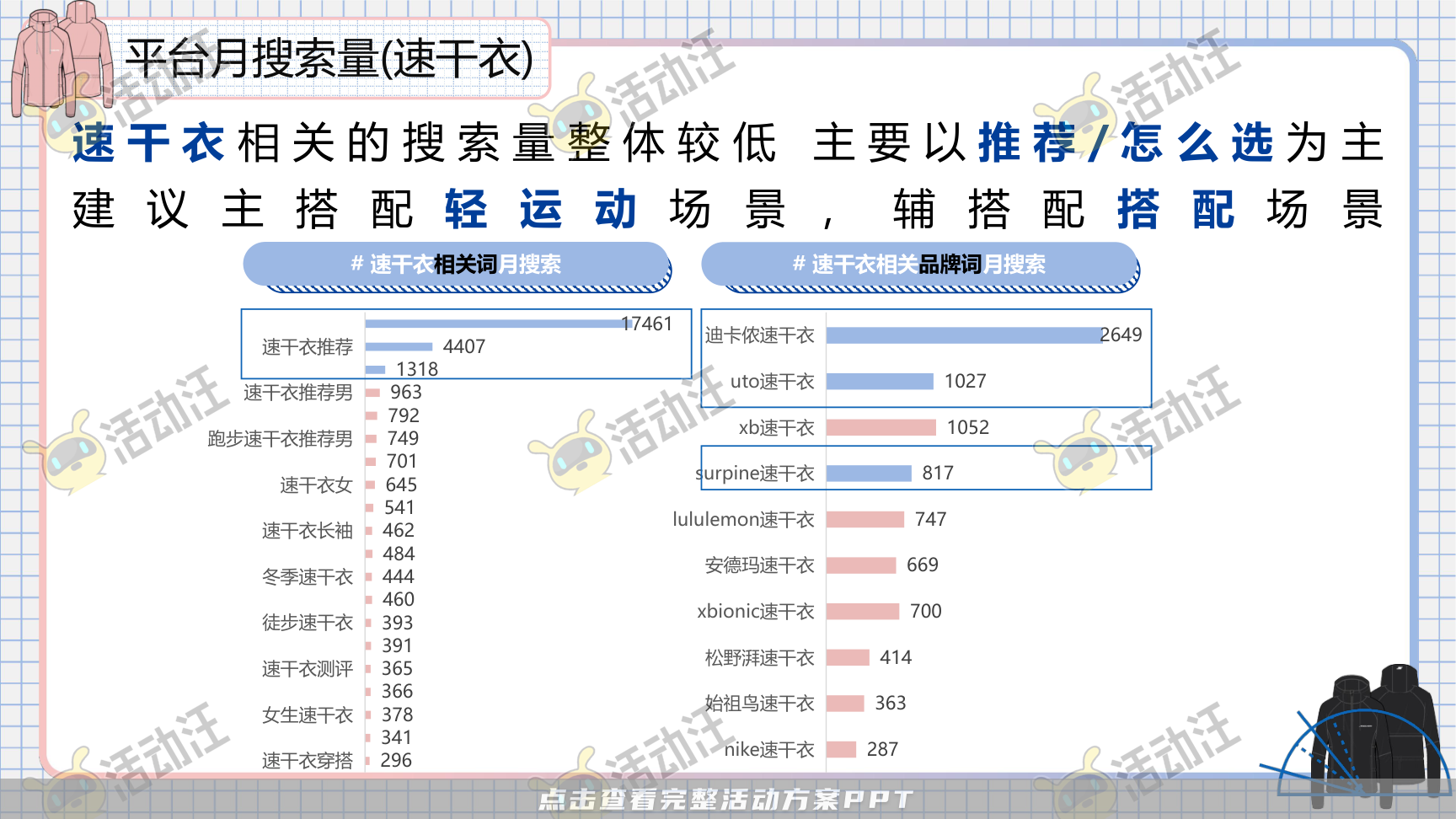The image size is (1456, 819).
Task: Click the value 792 in the left chart
Action: click(404, 416)
